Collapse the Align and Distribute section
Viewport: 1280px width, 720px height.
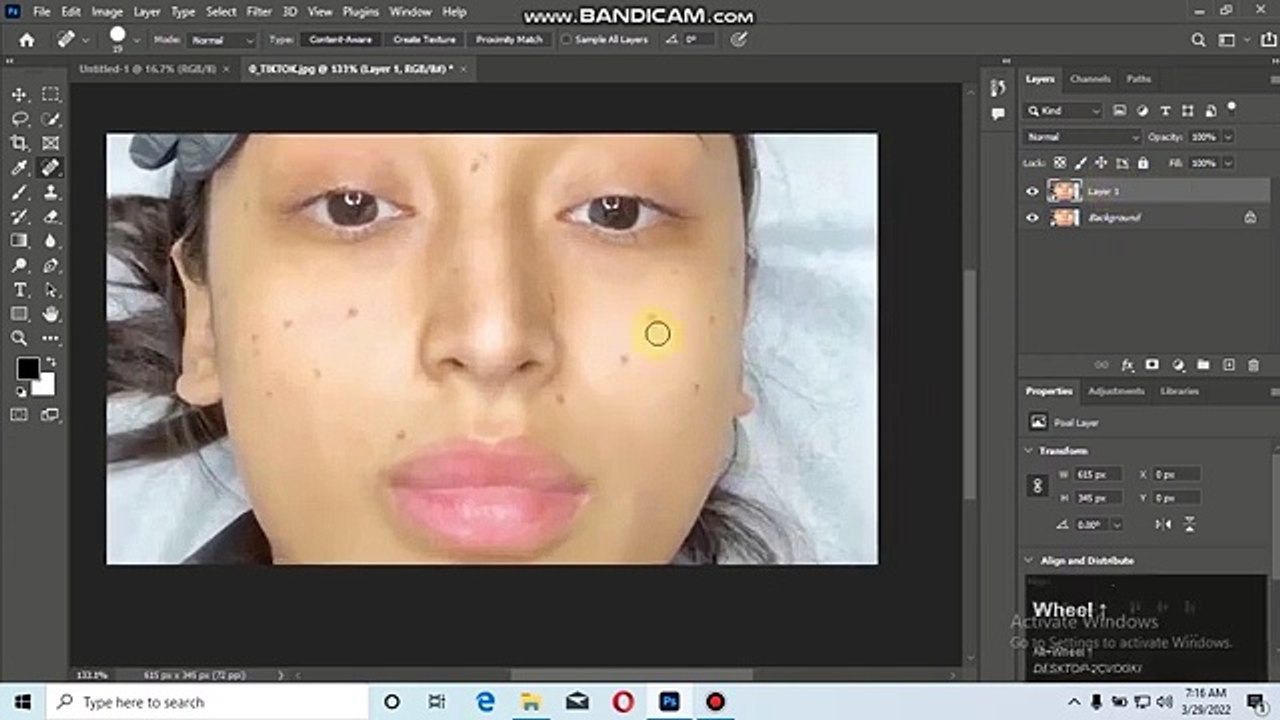1030,561
